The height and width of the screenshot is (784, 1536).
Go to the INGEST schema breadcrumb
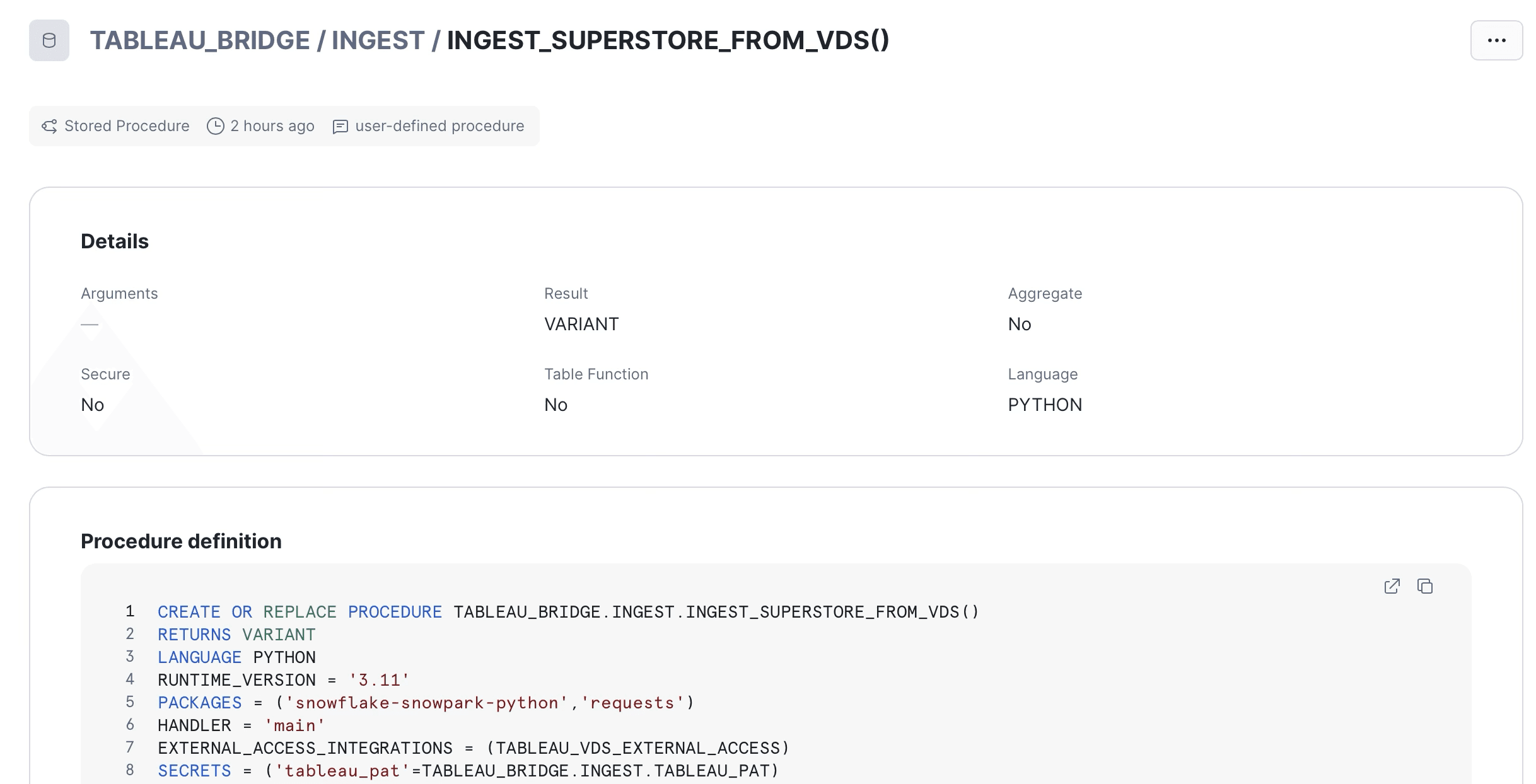[x=378, y=40]
